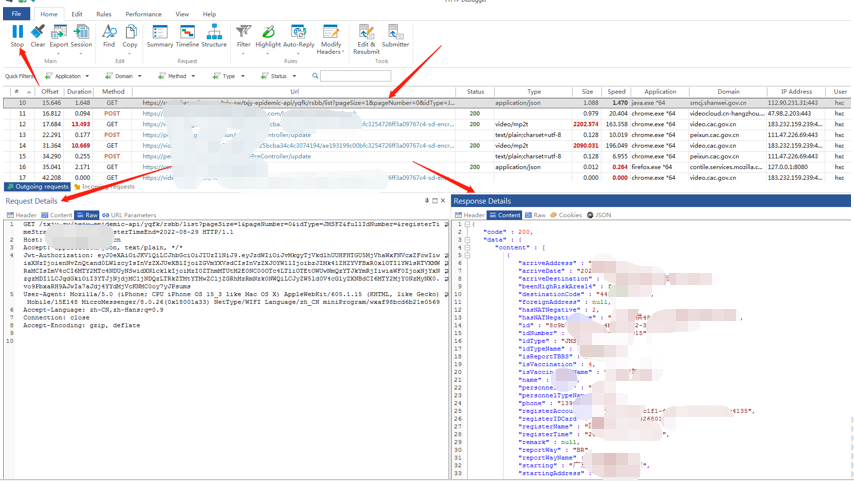Open the Performance ribbon tab
Image resolution: width=854 pixels, height=481 pixels.
[x=143, y=14]
